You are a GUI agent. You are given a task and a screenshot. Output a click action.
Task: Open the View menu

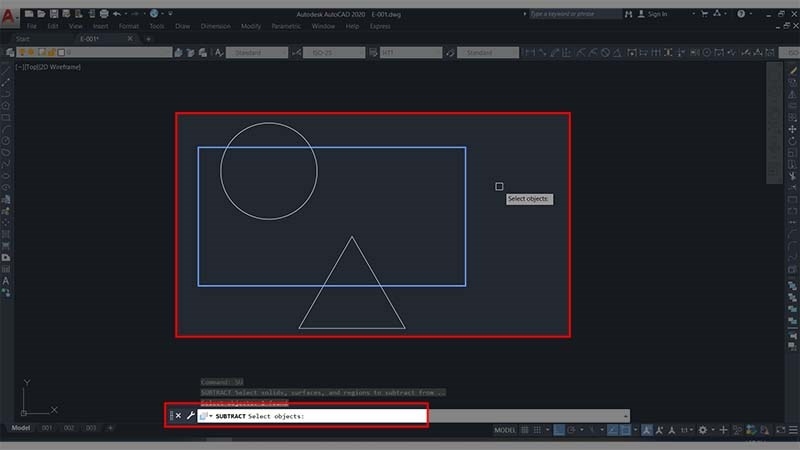click(76, 26)
